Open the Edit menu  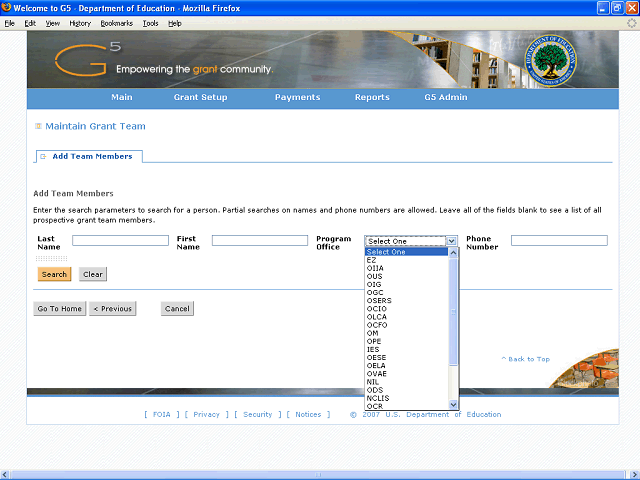[x=30, y=24]
